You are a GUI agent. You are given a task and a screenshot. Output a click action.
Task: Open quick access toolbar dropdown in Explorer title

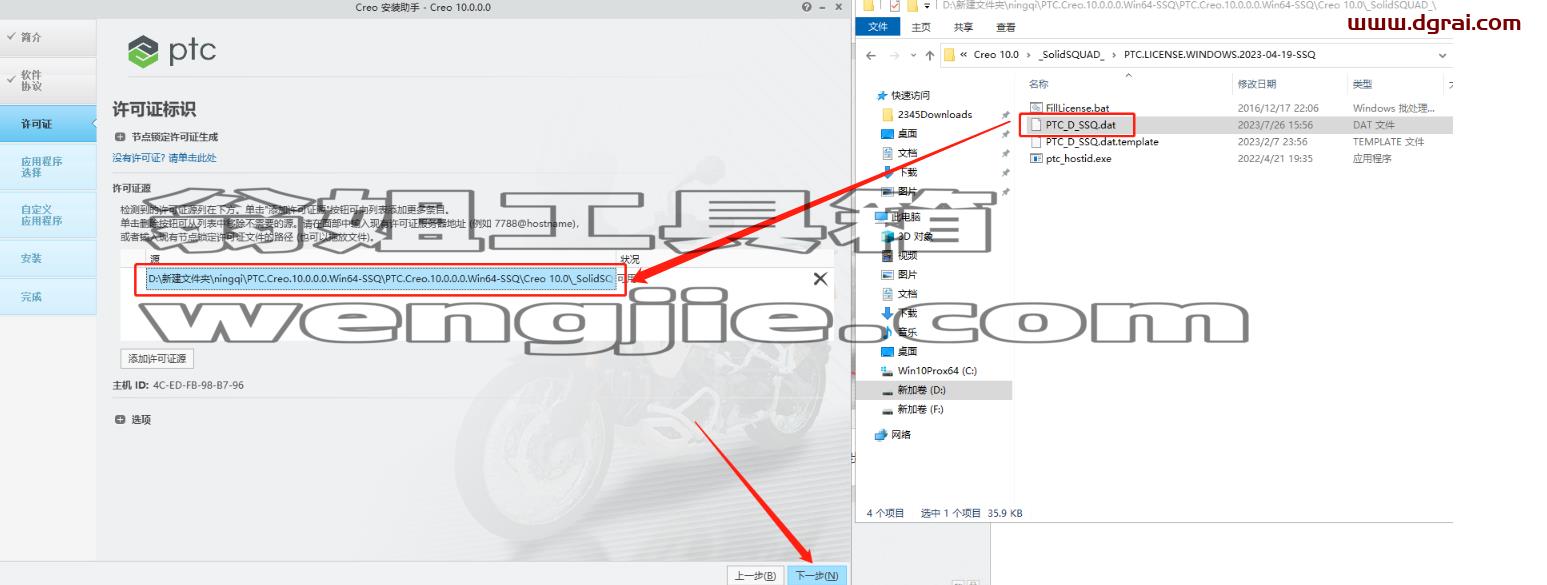pyautogui.click(x=927, y=6)
